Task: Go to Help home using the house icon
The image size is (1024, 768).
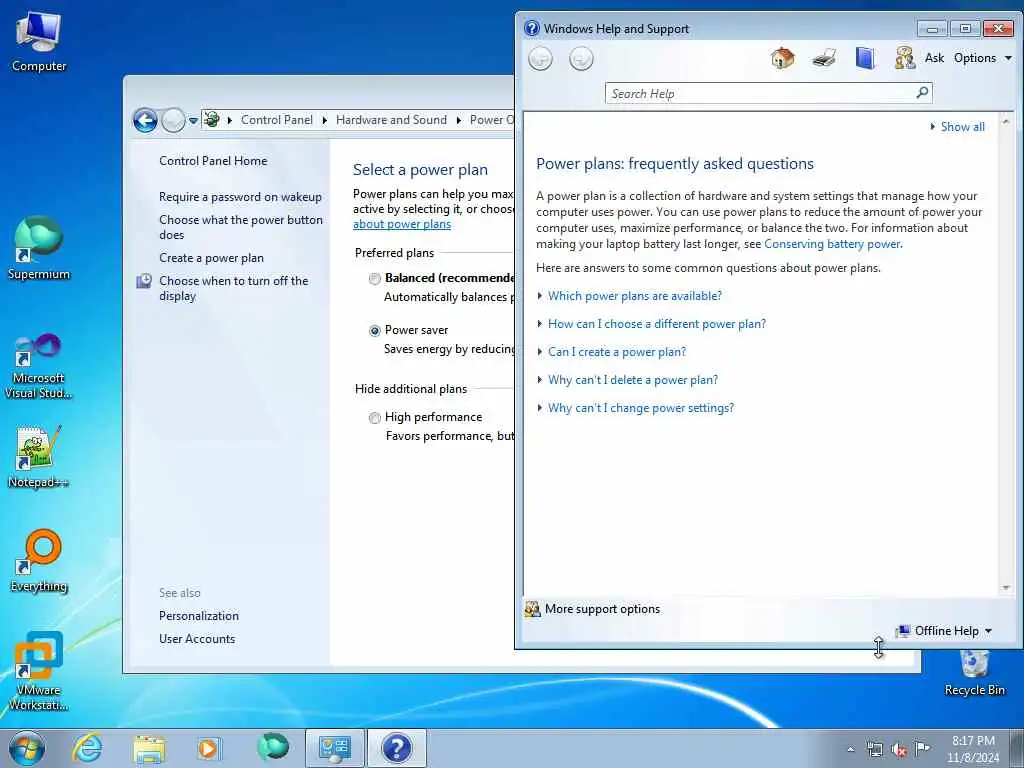Action: [x=782, y=58]
